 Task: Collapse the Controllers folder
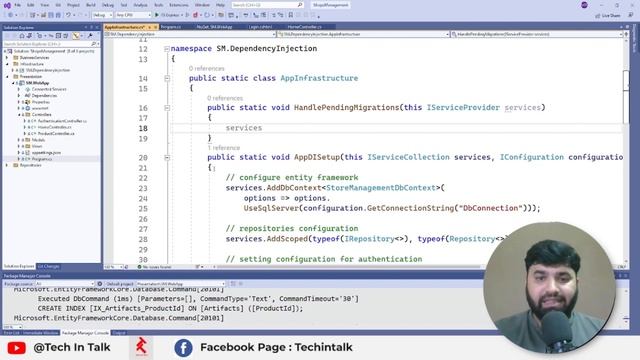point(19,115)
